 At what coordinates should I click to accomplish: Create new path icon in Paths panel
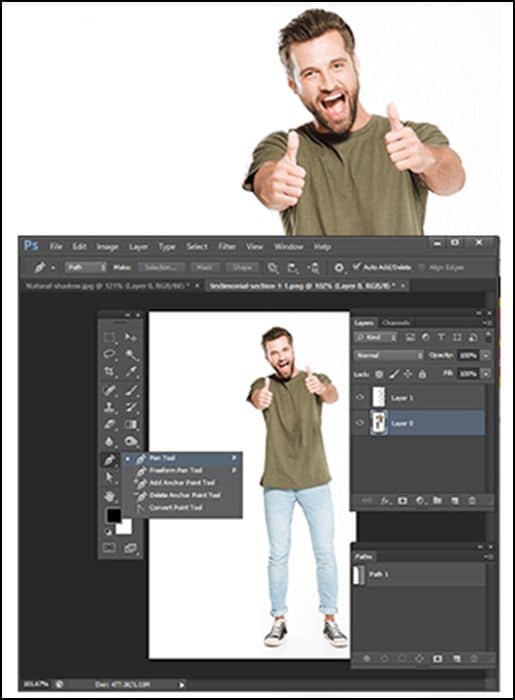(x=456, y=658)
